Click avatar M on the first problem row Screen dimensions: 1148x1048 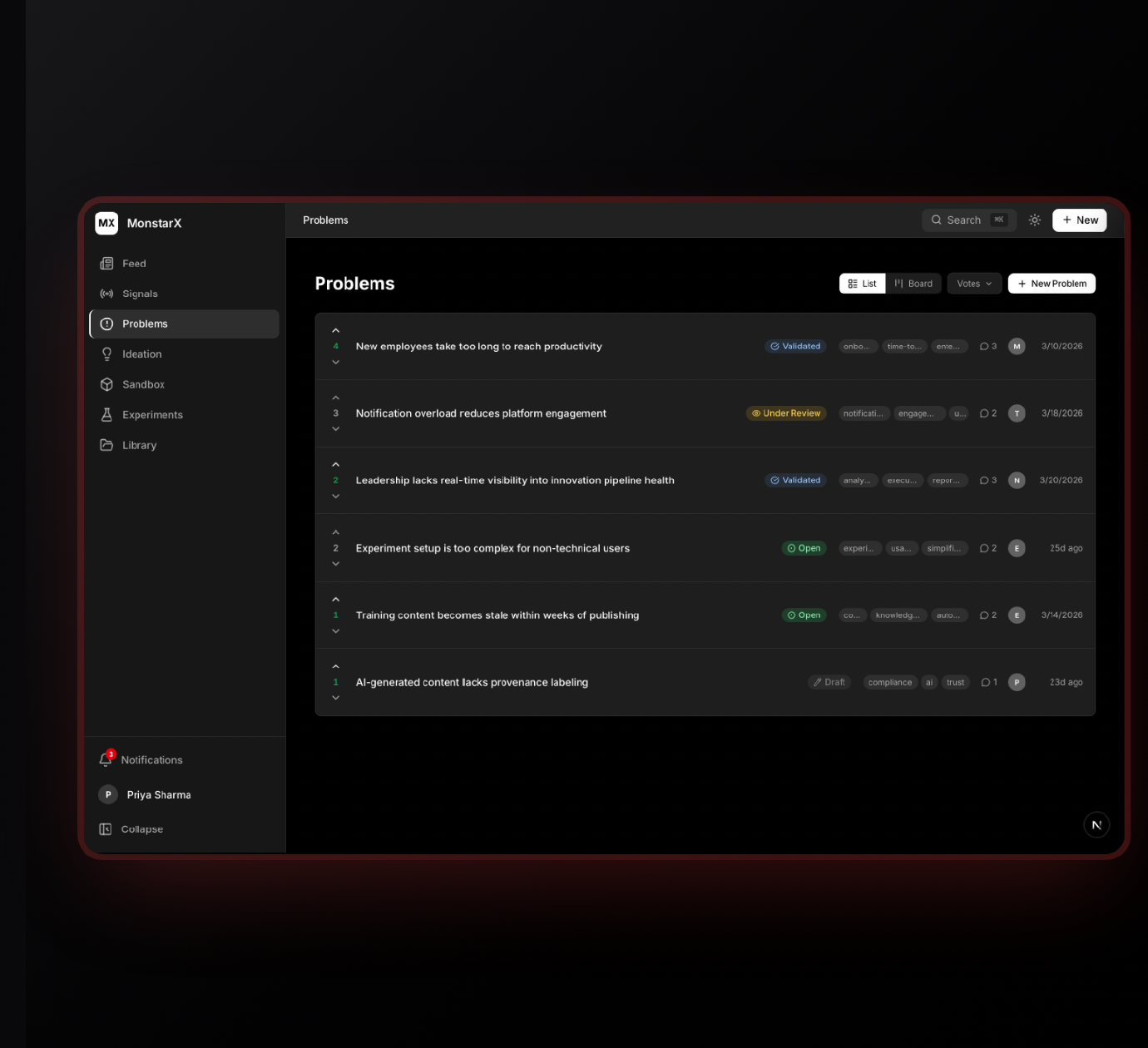pos(1016,347)
